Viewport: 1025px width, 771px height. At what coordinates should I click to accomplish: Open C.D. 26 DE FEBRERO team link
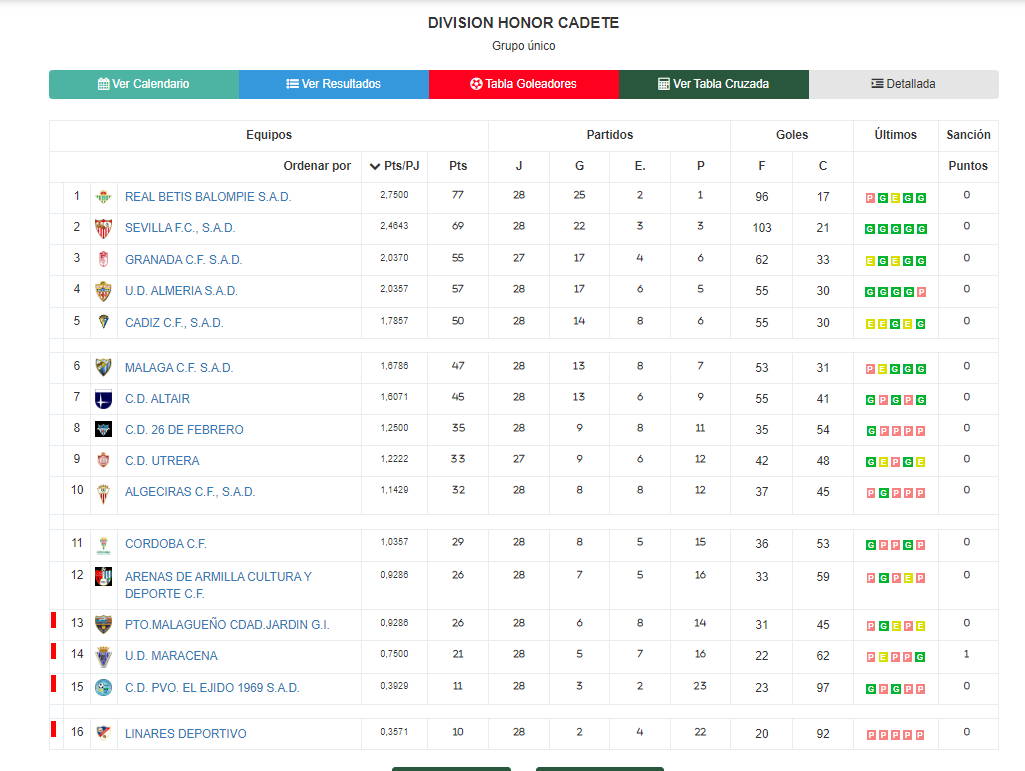tap(184, 430)
